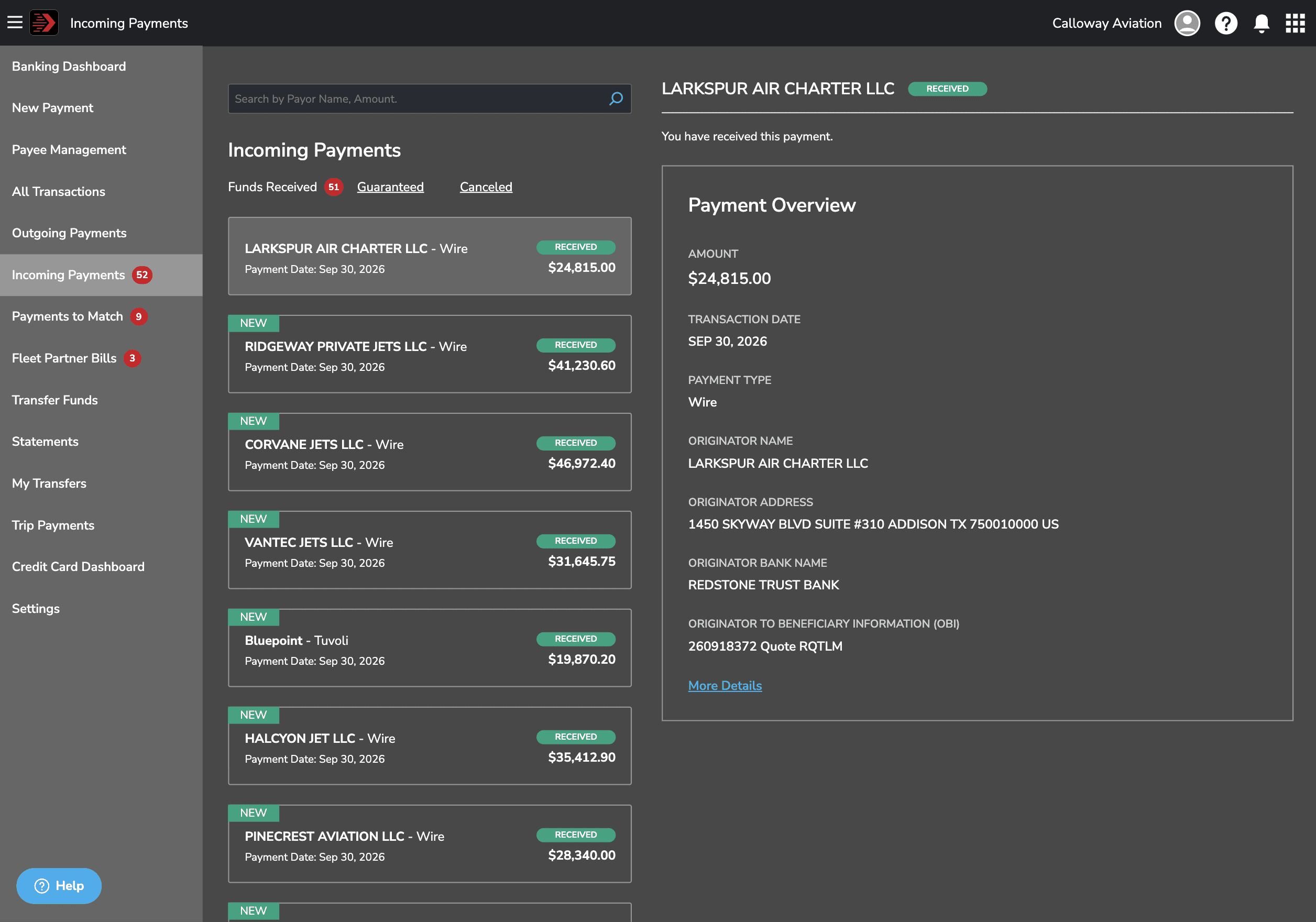Click the red arrow app logo
Image resolution: width=1316 pixels, height=922 pixels.
pos(44,23)
